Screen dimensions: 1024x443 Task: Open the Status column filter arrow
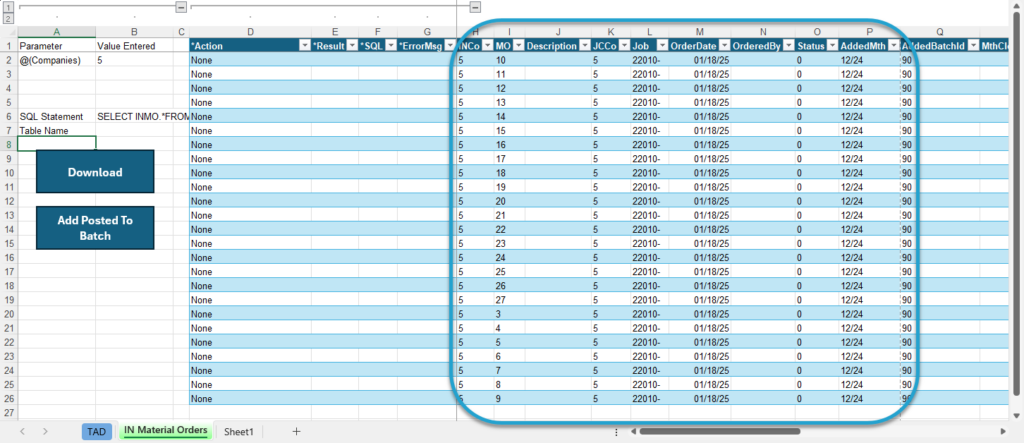[831, 46]
